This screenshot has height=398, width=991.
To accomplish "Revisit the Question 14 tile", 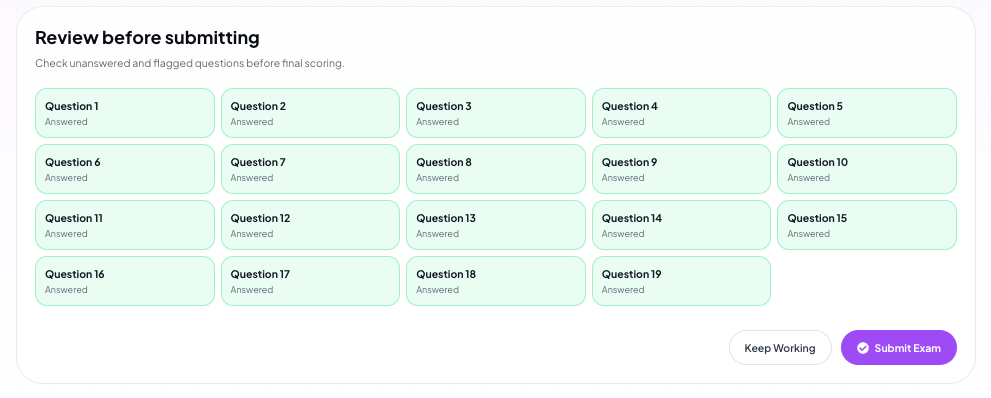I will coord(681,225).
